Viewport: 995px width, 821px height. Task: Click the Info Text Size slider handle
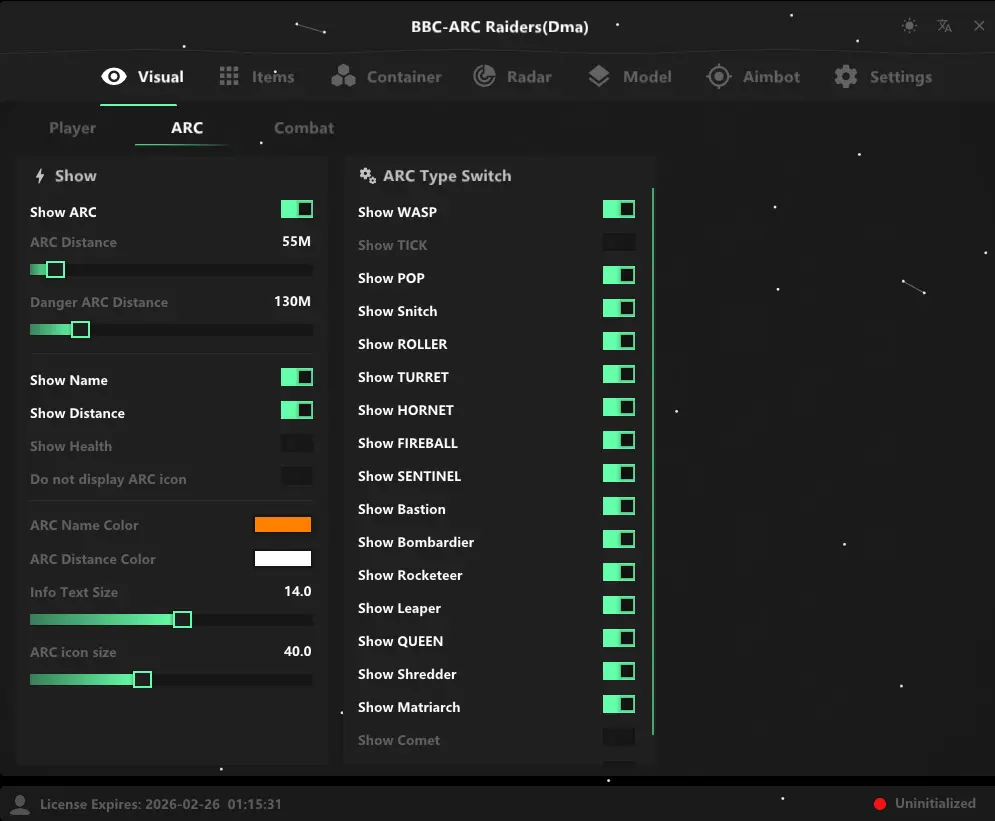(x=182, y=619)
